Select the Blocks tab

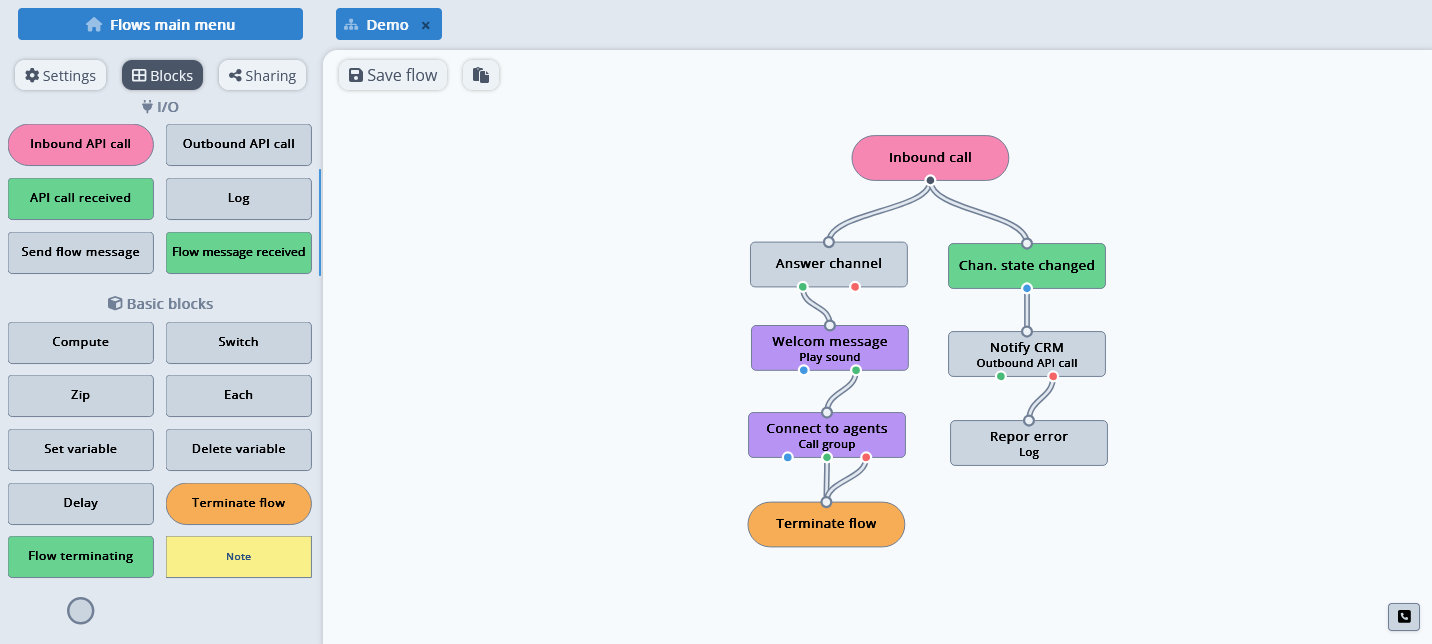[162, 76]
